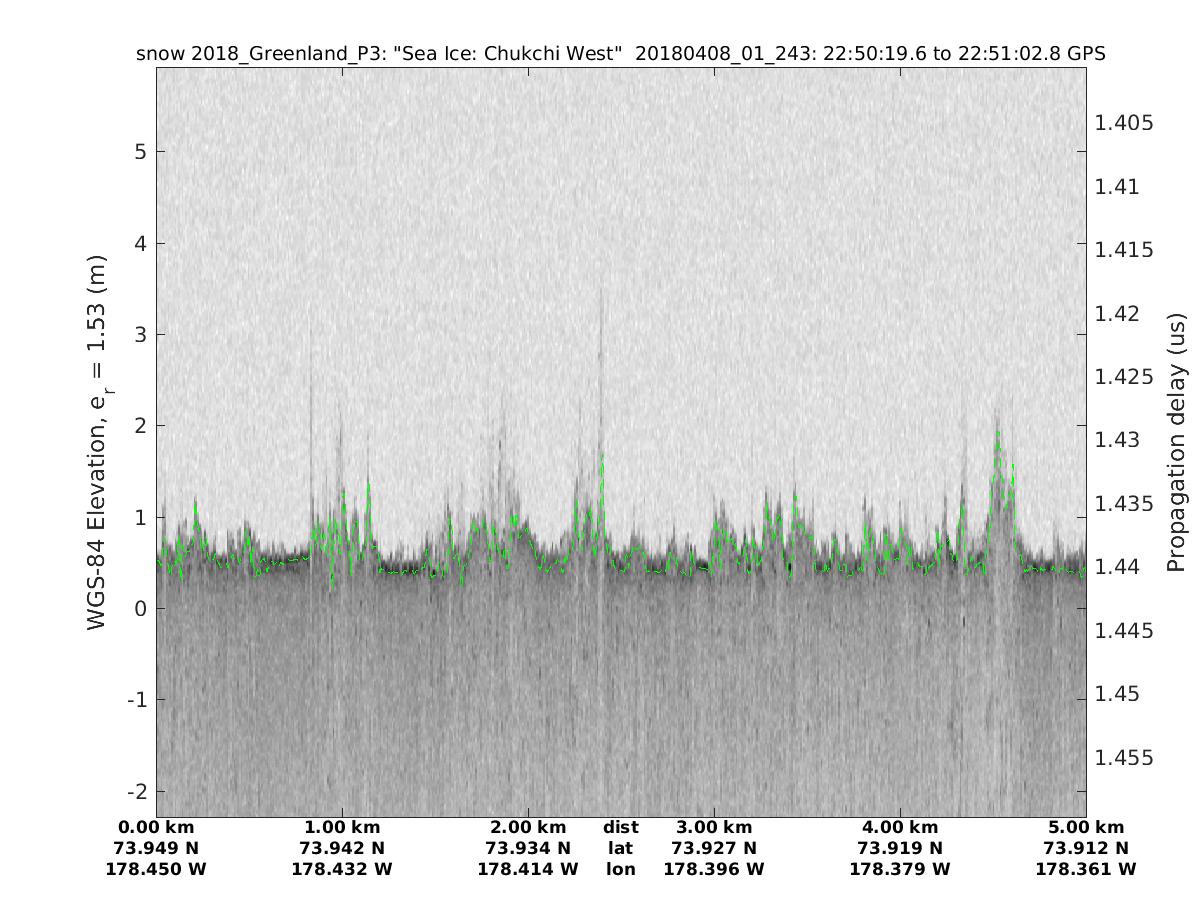The image size is (1200, 900).
Task: Select the 4.00 km distance tick label
Action: pos(900,828)
